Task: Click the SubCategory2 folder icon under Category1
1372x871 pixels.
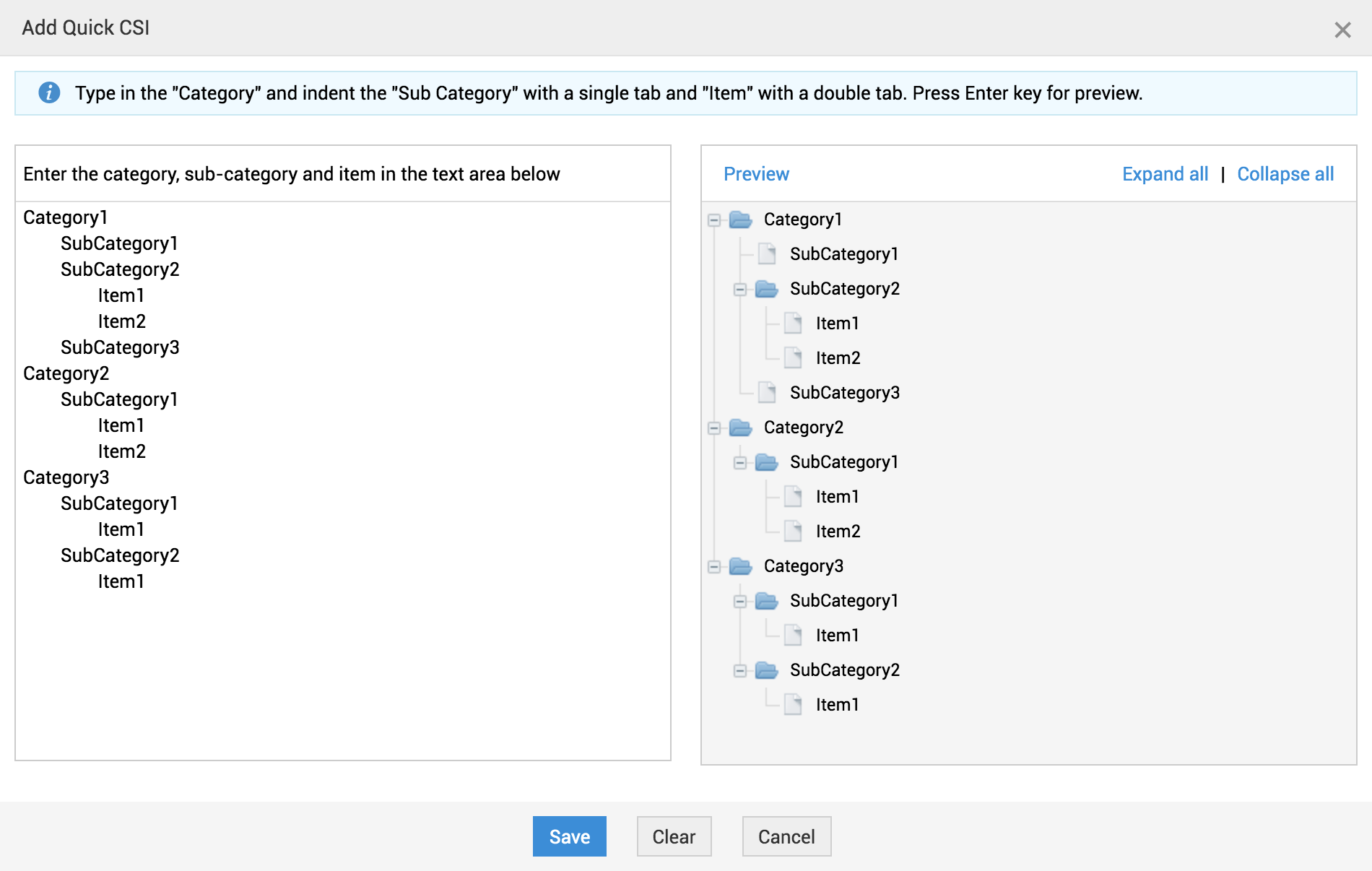Action: tap(767, 289)
